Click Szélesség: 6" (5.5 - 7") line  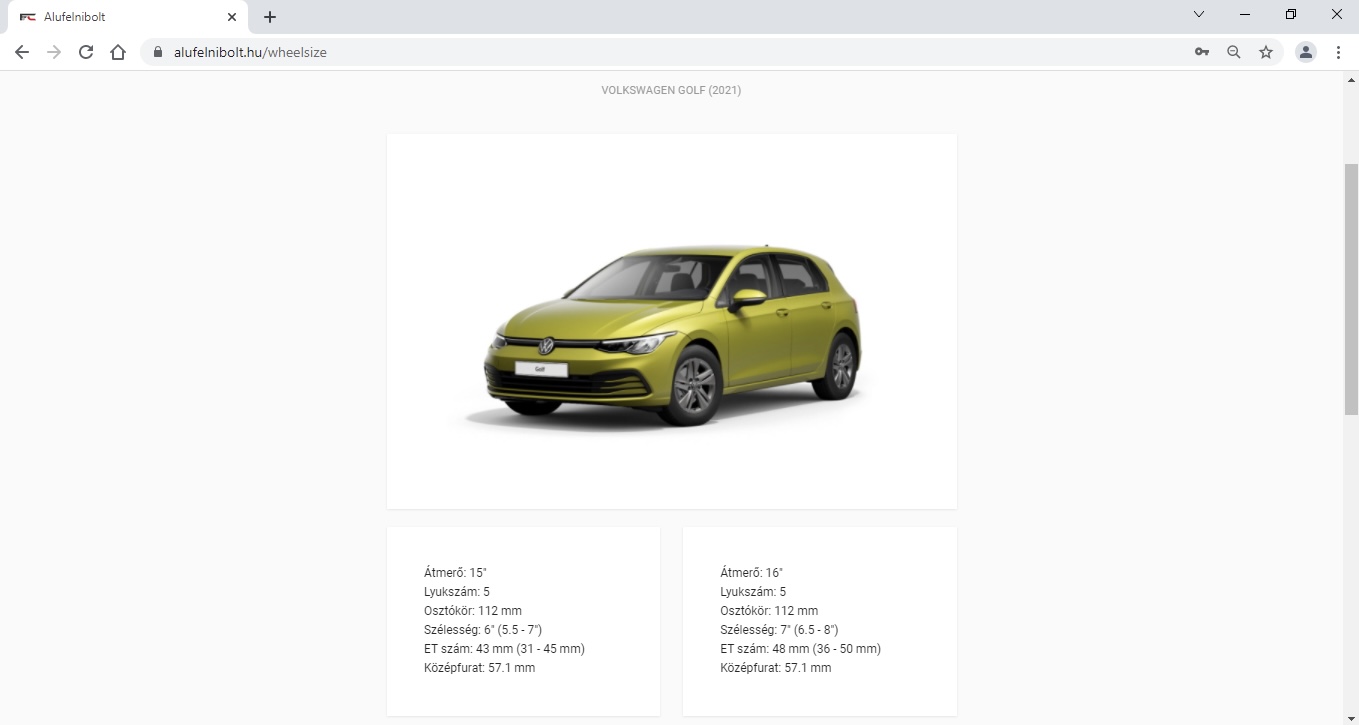click(x=483, y=630)
